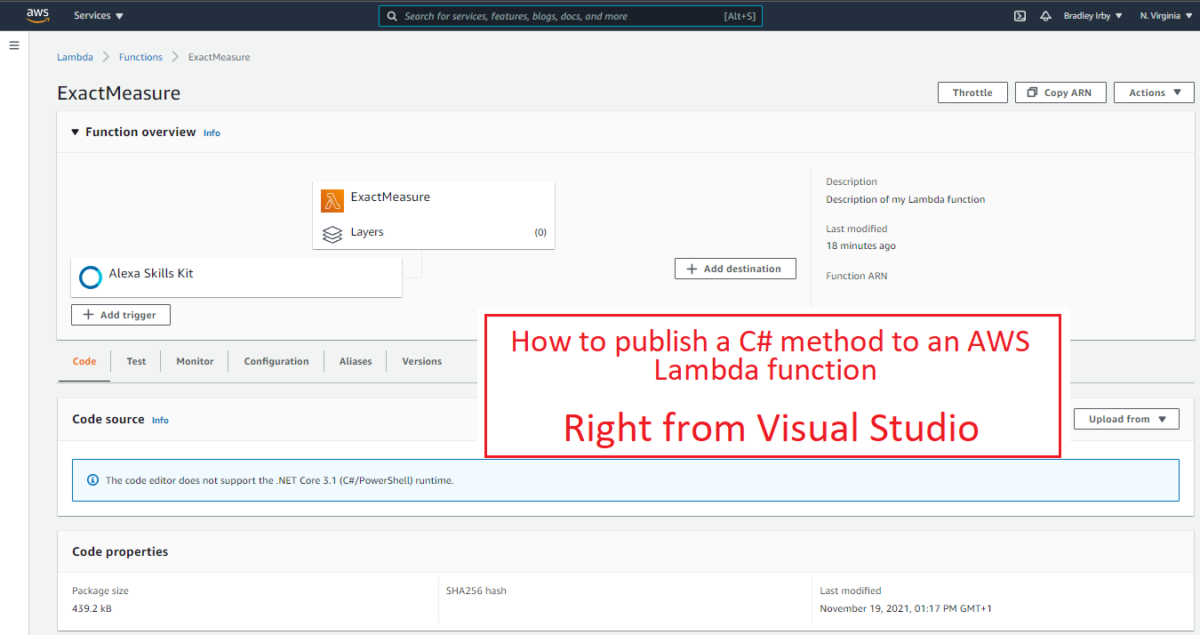Click the Copy ARN button
Image resolution: width=1200 pixels, height=635 pixels.
[1060, 92]
